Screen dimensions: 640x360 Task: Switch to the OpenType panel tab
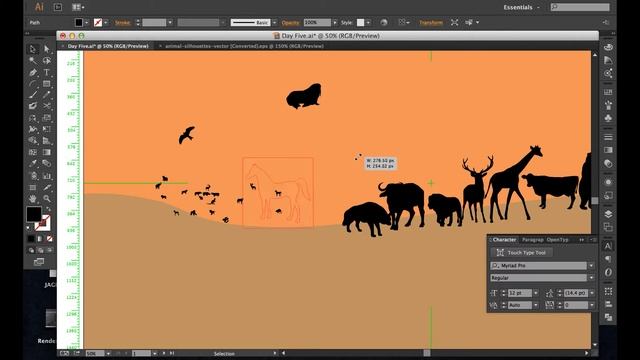point(558,240)
